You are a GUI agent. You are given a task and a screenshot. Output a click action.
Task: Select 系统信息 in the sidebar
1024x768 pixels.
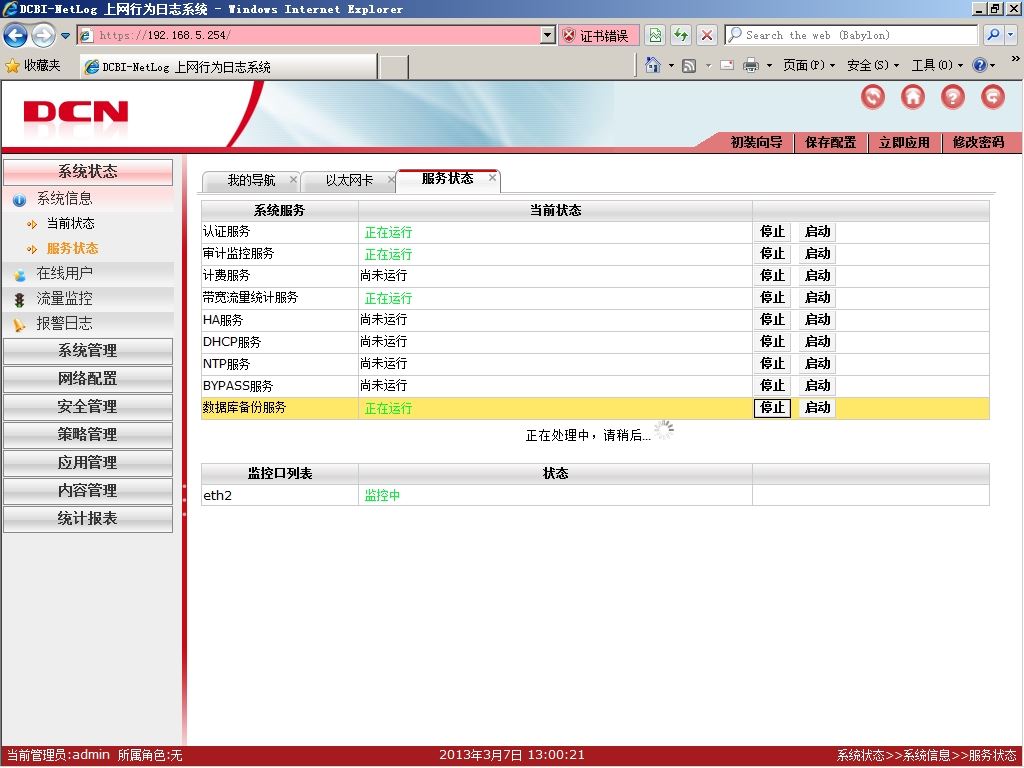[64, 199]
